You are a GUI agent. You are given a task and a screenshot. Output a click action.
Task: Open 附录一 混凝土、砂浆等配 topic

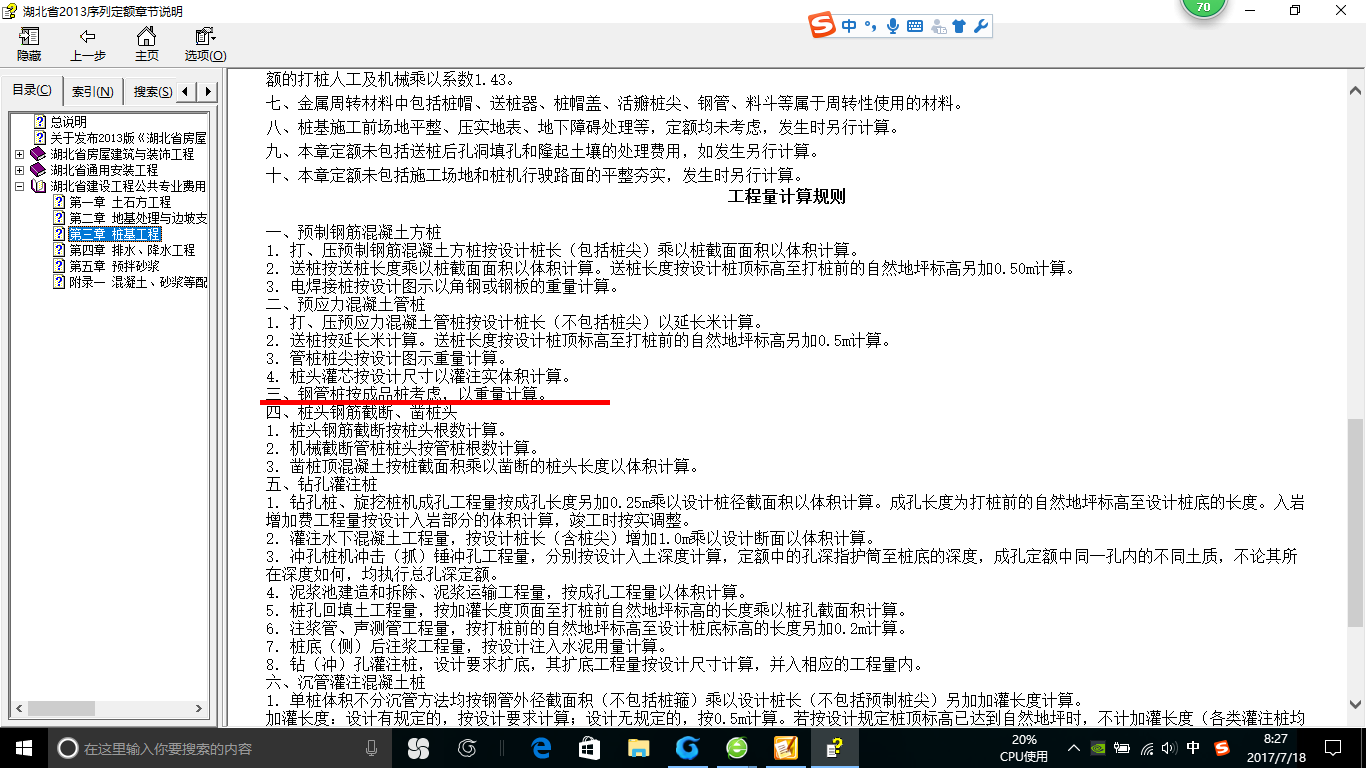pos(138,282)
